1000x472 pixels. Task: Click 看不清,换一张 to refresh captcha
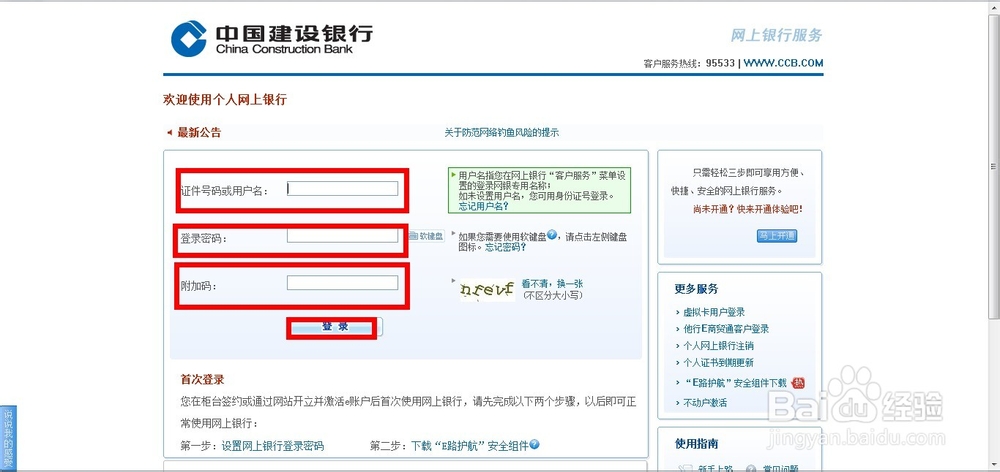(x=552, y=284)
